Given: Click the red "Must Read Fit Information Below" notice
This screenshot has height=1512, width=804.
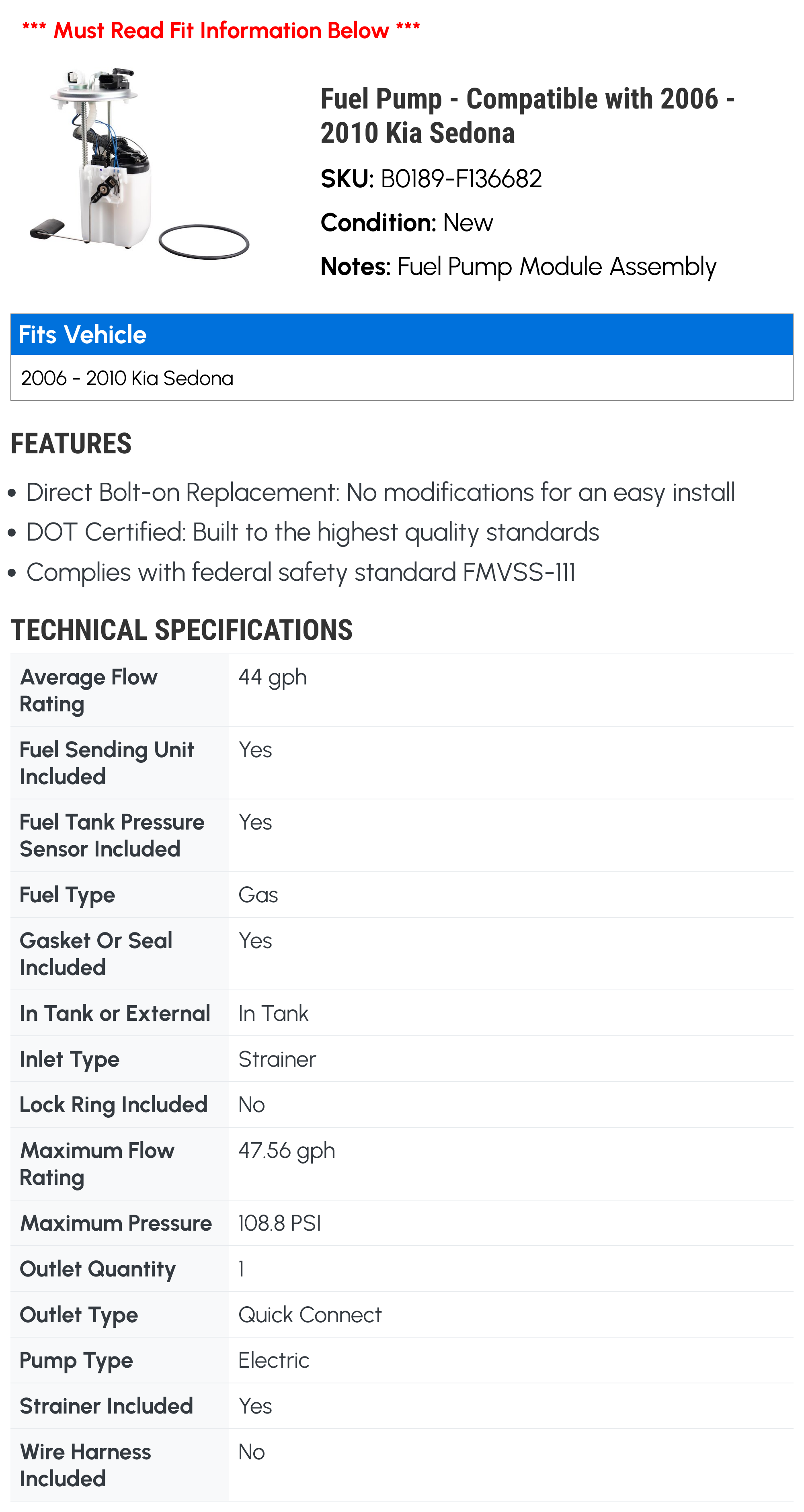Looking at the screenshot, I should tap(221, 30).
